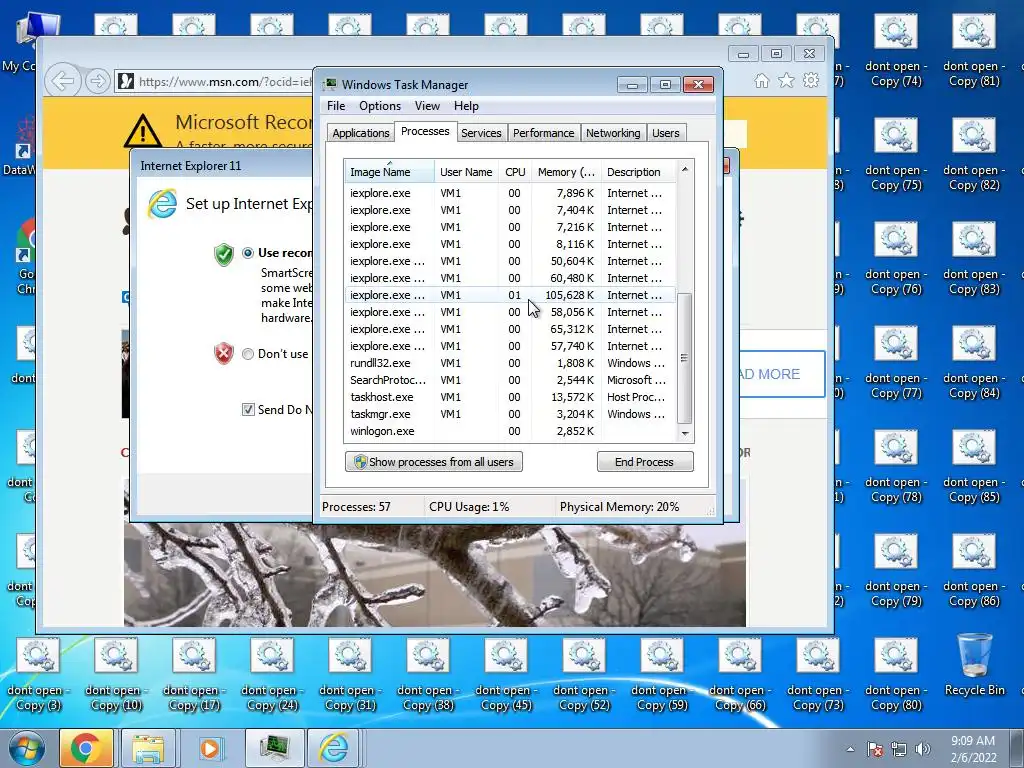
Task: Open the Action Center flag icon
Action: click(x=875, y=749)
